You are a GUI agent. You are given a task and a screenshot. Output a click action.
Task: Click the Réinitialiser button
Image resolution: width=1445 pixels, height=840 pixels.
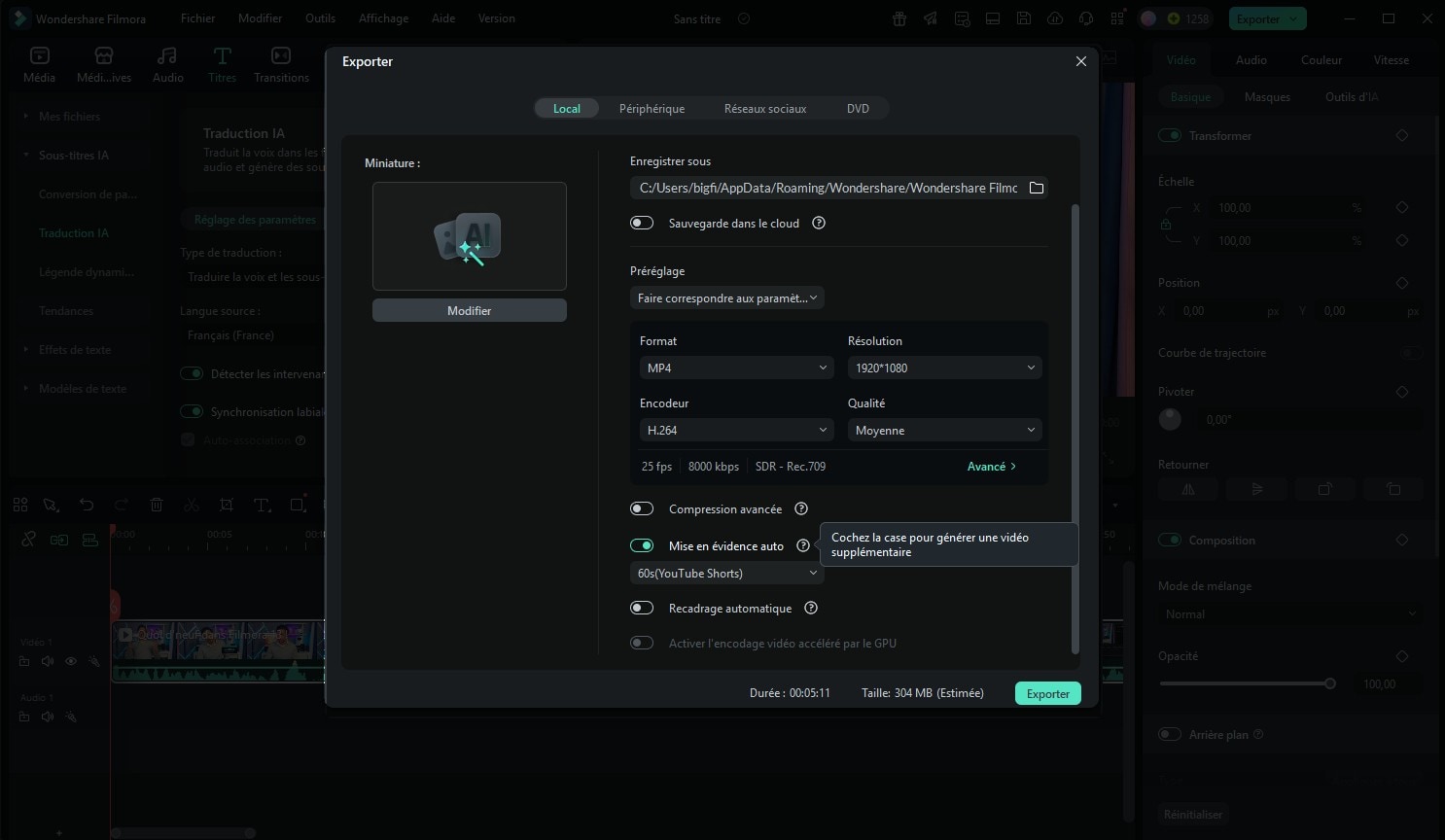point(1193,814)
